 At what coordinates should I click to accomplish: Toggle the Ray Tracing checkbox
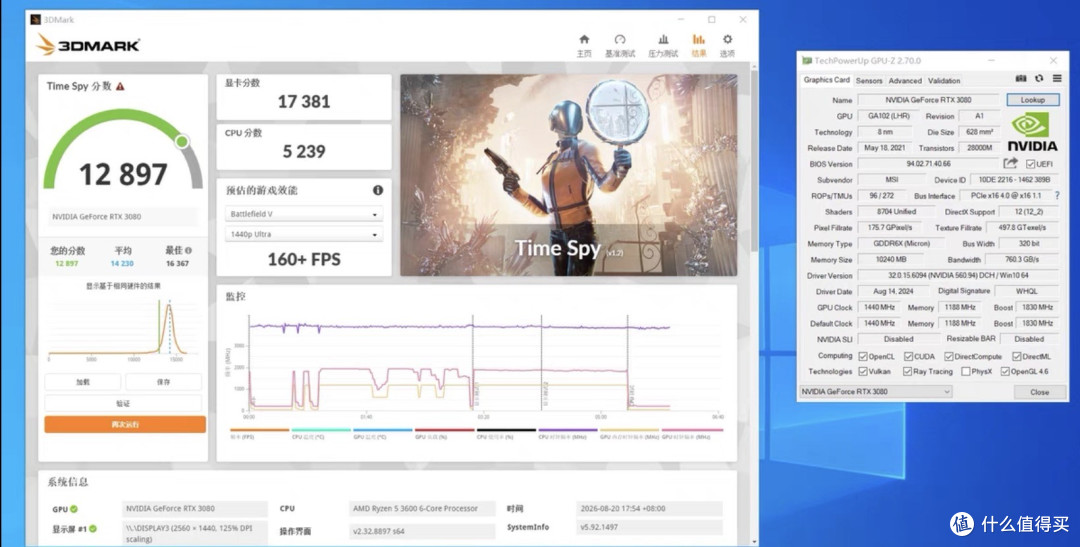pos(906,371)
